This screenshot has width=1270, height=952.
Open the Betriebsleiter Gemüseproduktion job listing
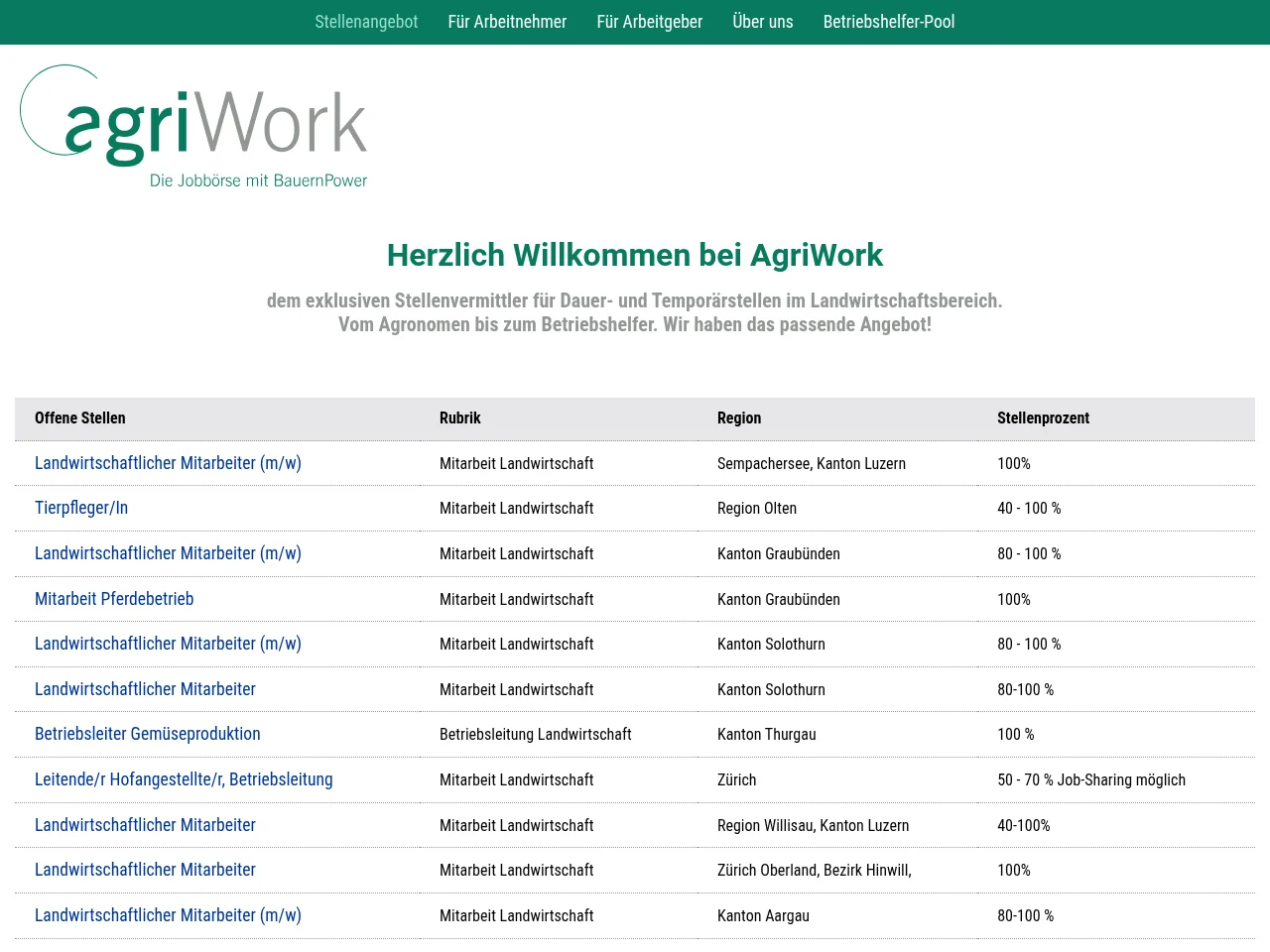tap(148, 734)
